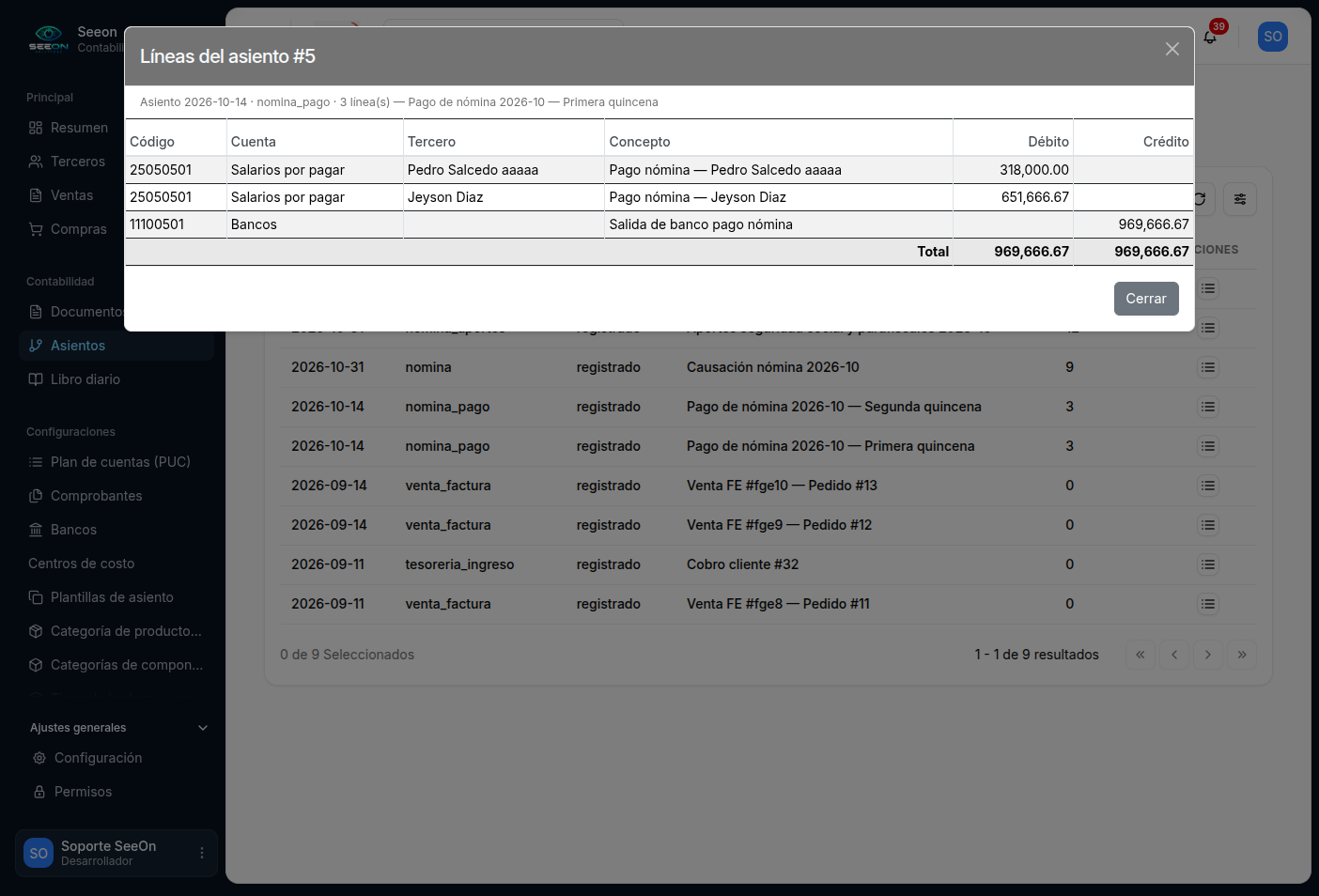Screen dimensions: 1319x896
Task: View lines of Segunda quincena payroll entry
Action: click(1208, 407)
